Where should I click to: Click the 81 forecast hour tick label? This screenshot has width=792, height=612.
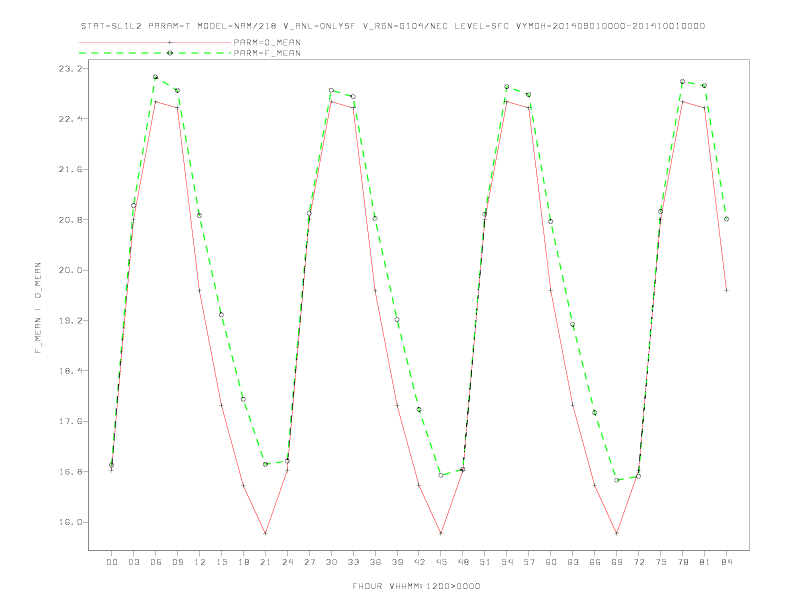705,562
